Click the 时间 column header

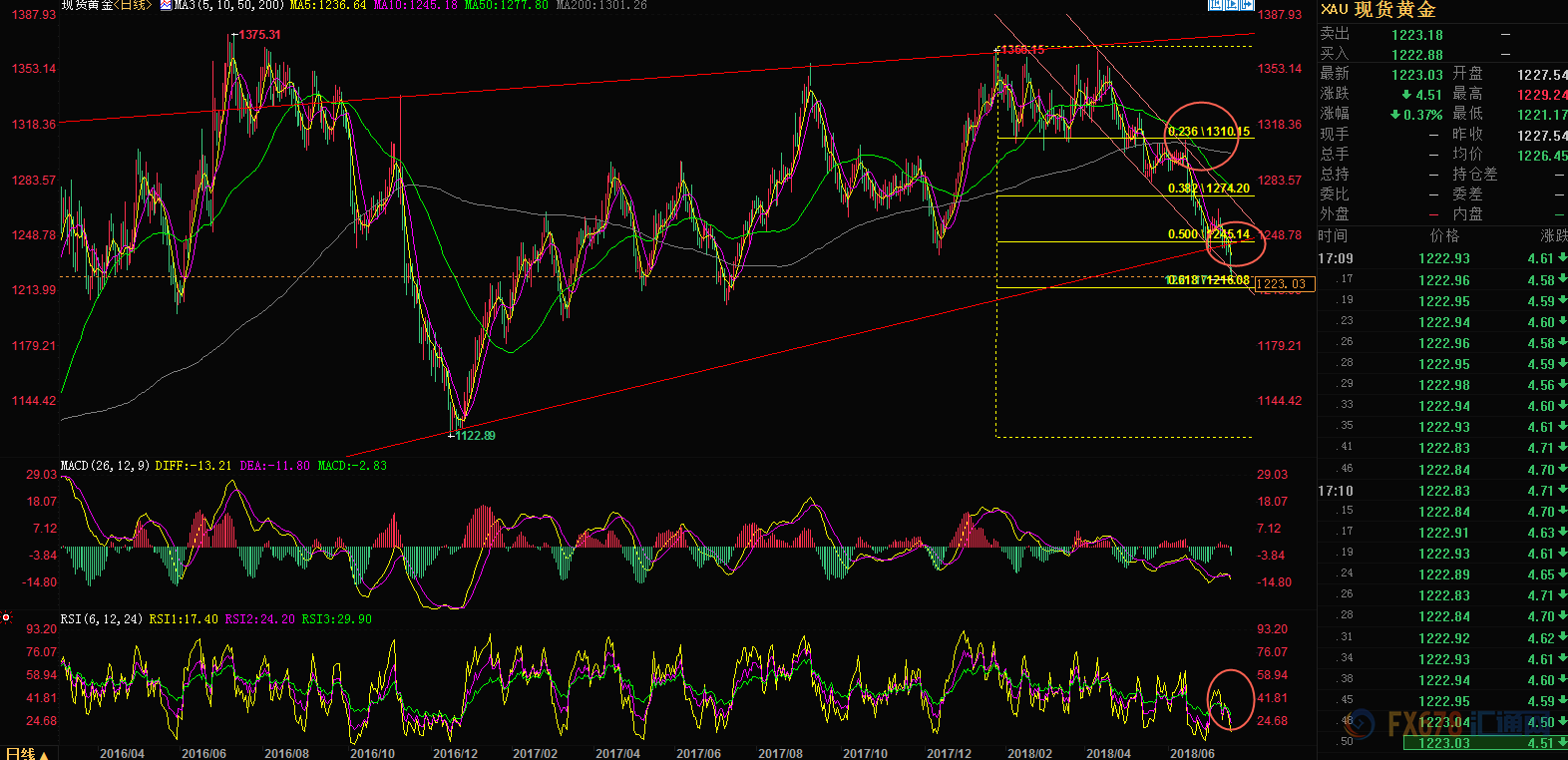(x=1333, y=236)
